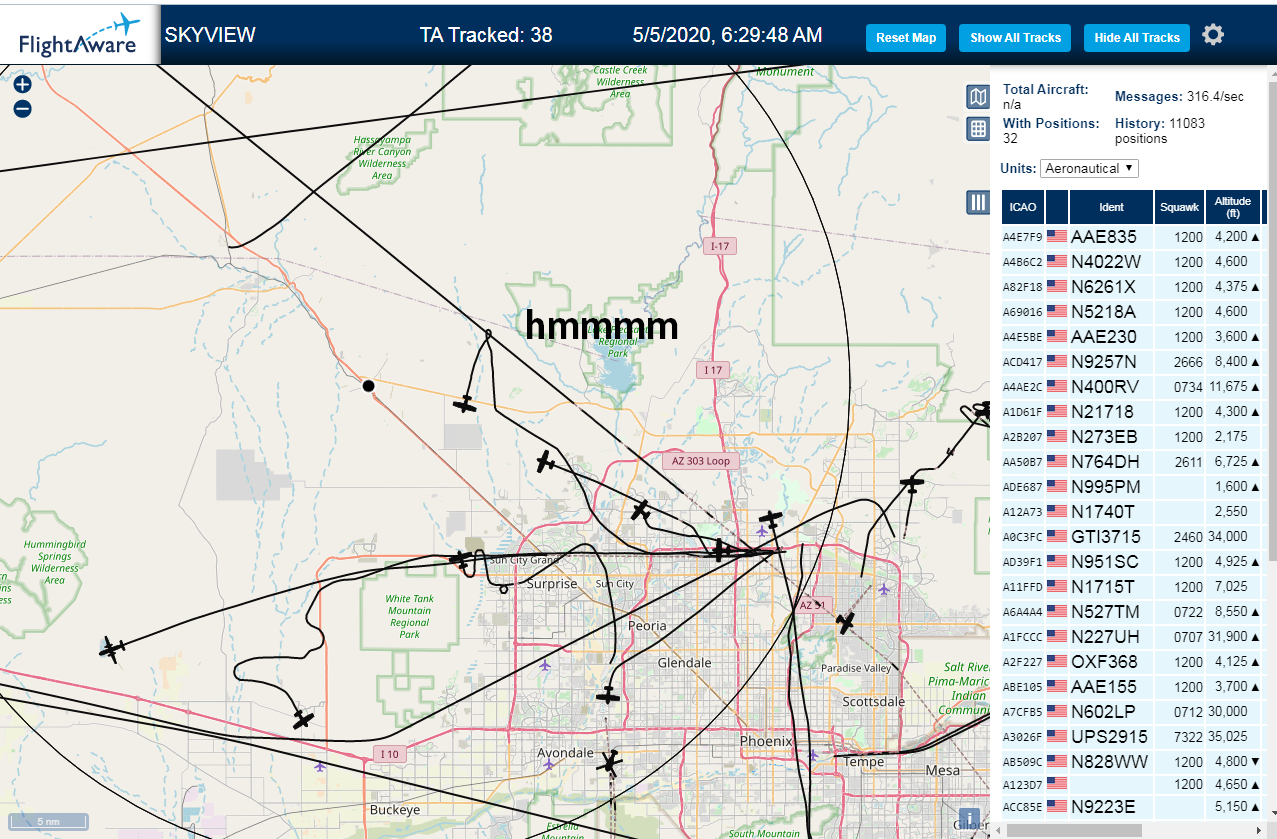
Task: Select the N828WW aircraft row
Action: point(1135,762)
